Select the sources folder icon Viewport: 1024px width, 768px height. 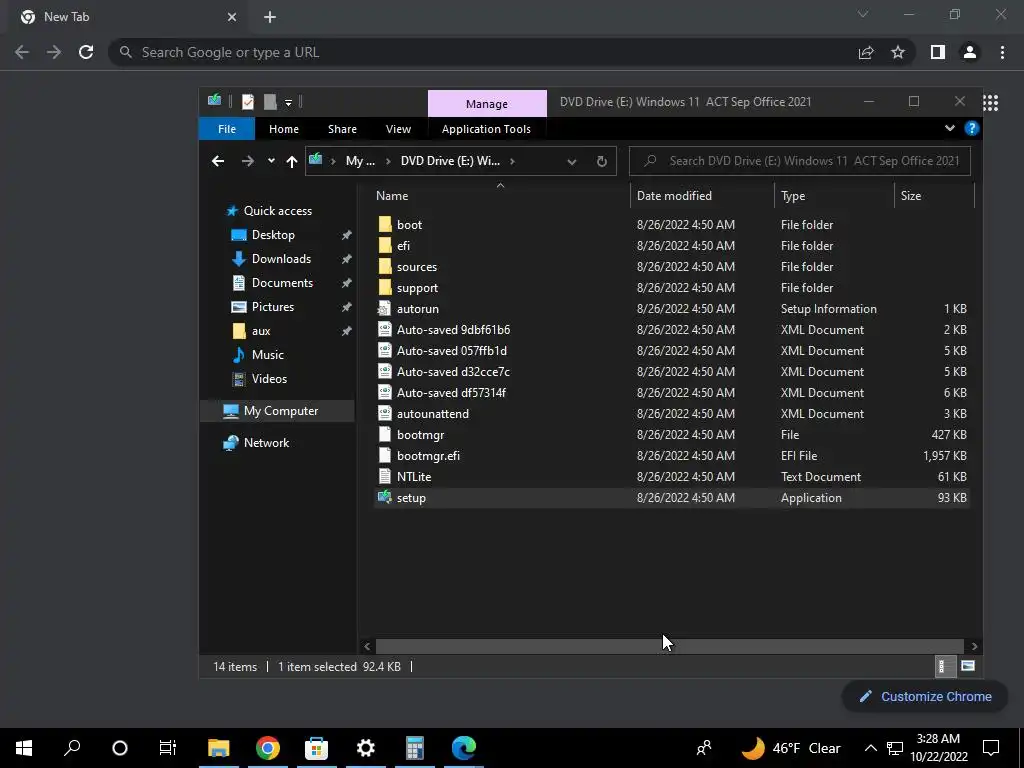pos(385,266)
